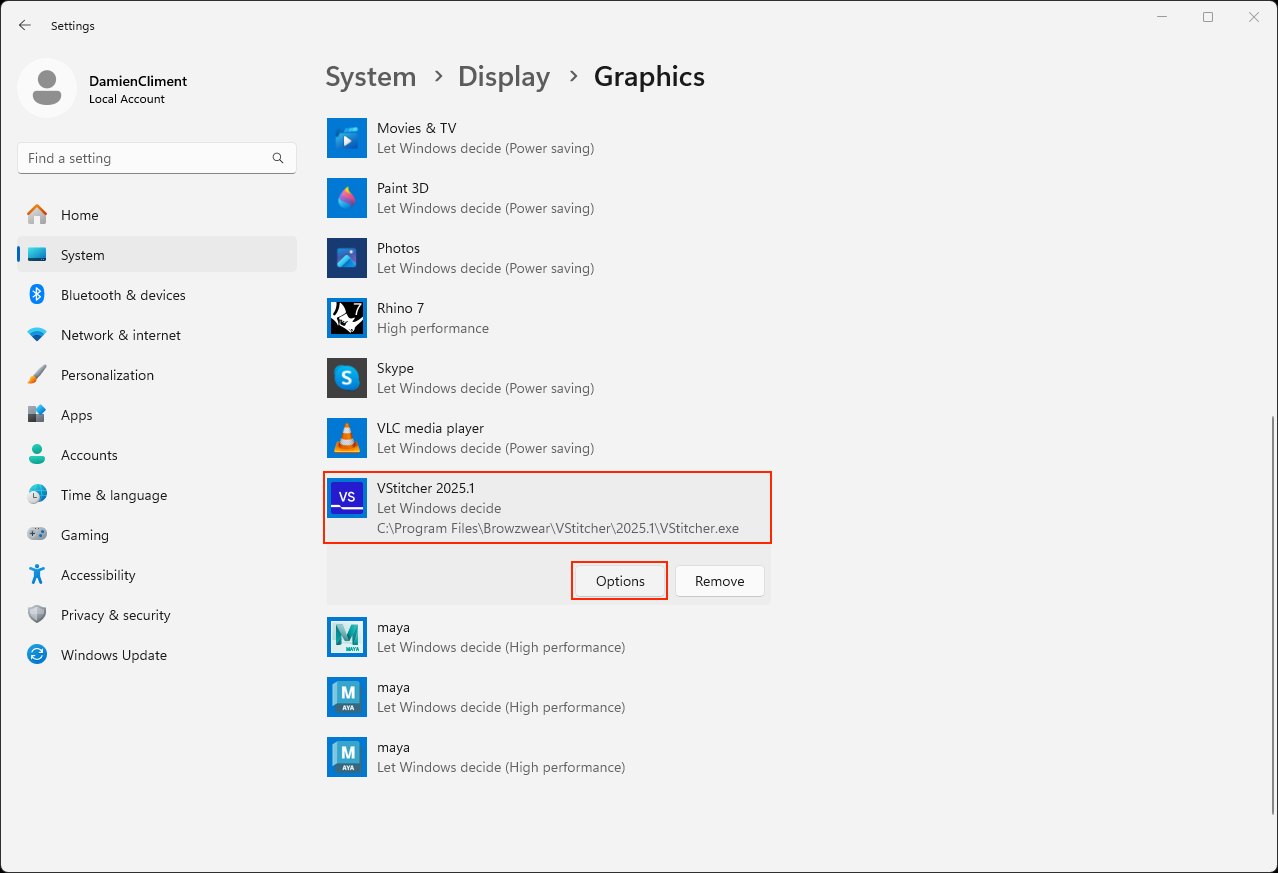Click the Time & language clock icon
1278x873 pixels.
[37, 495]
